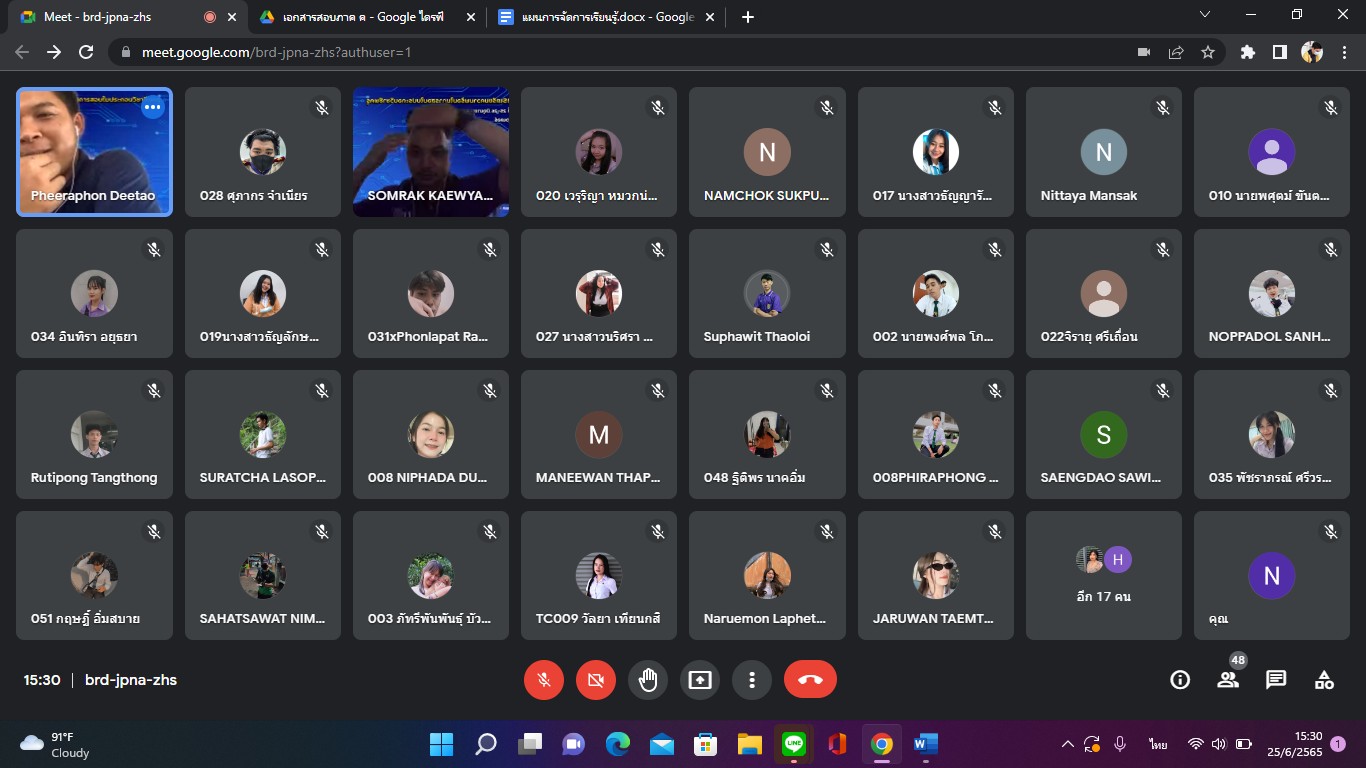Raise hand in the meeting

pyautogui.click(x=648, y=680)
